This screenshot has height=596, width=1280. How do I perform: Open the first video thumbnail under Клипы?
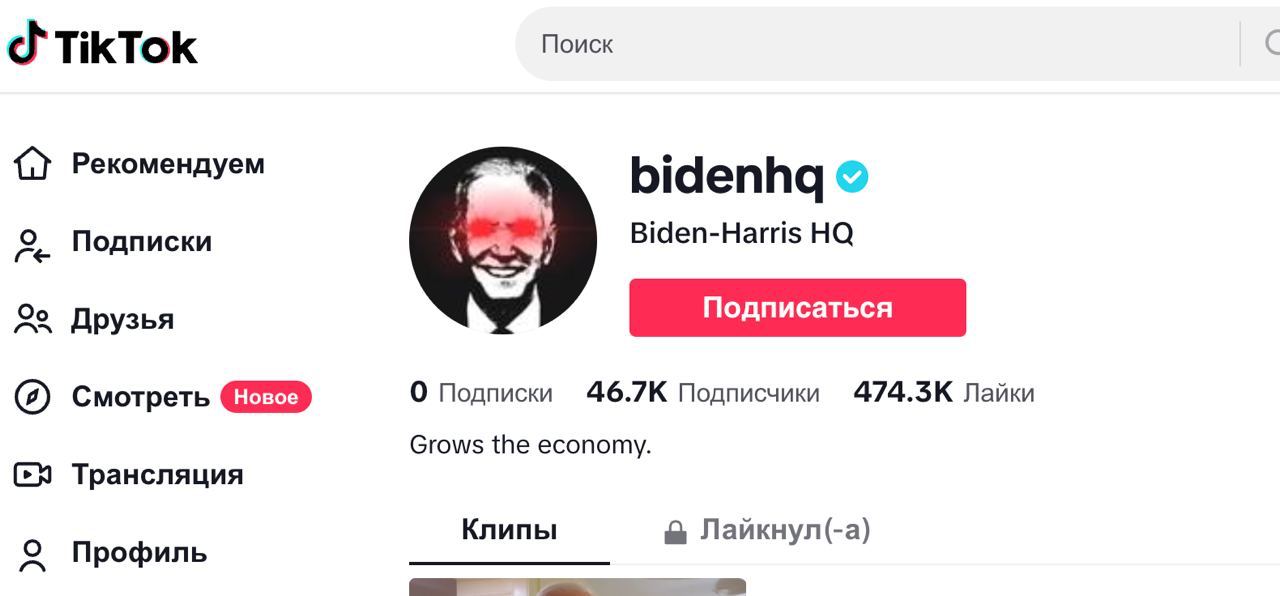[x=577, y=587]
